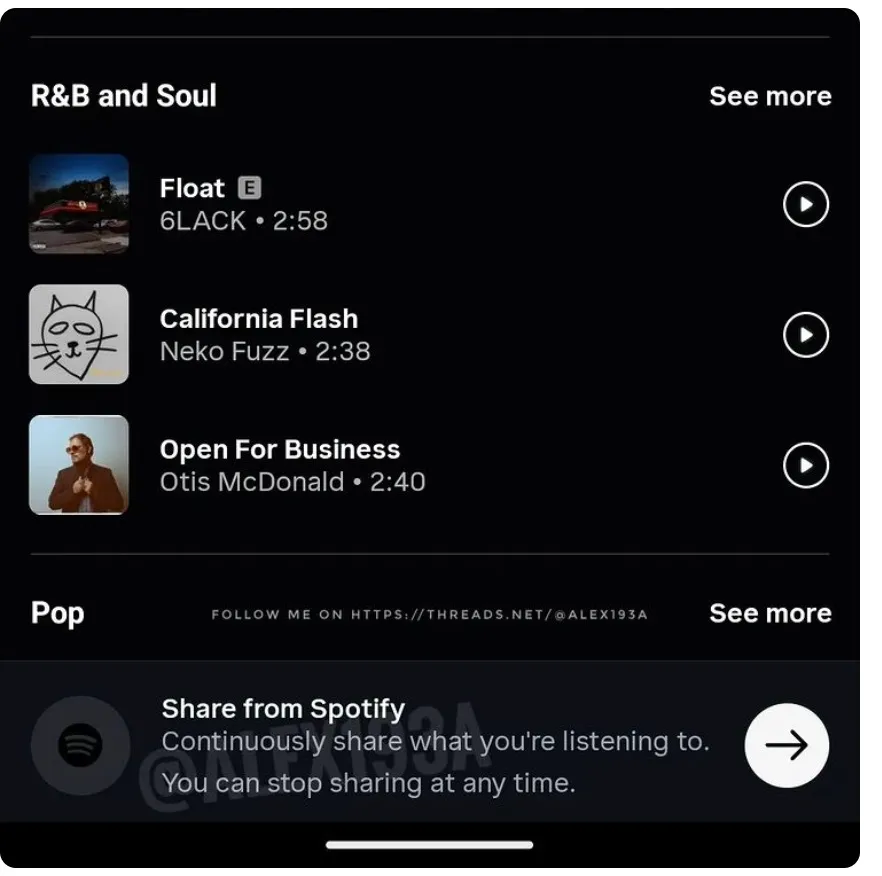Viewport: 882px width, 876px height.
Task: Select the California Flash song title
Action: click(x=259, y=319)
